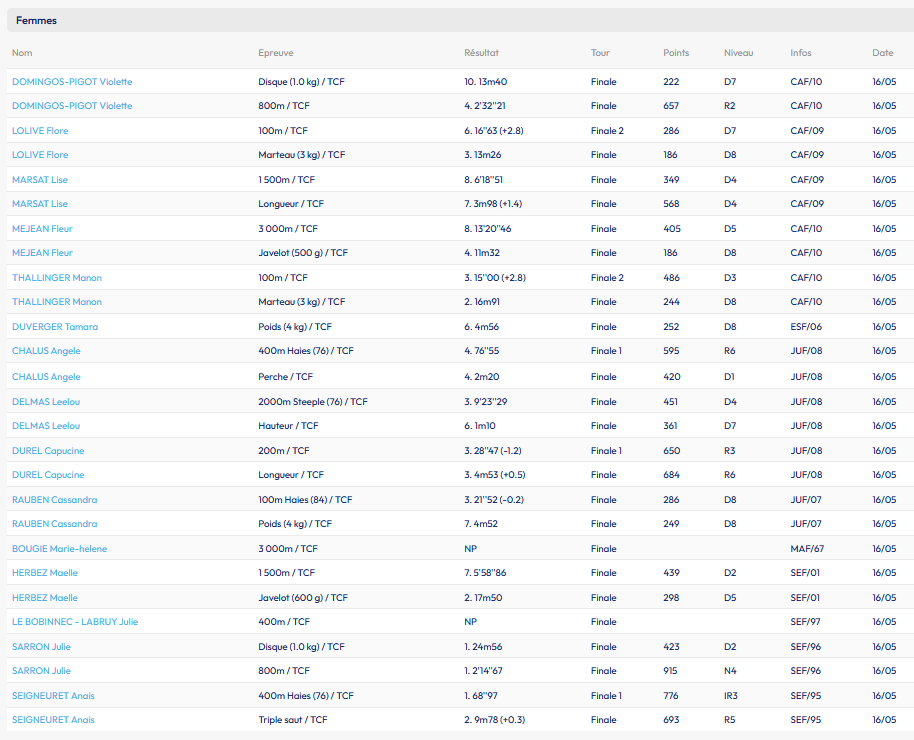Screen dimensions: 914x740
Task: Open BOUGIE Marie-helene athlete link
Action: 59,549
